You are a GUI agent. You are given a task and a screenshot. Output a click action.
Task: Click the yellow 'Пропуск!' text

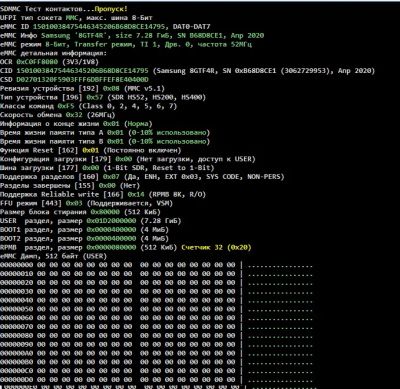pyautogui.click(x=111, y=9)
